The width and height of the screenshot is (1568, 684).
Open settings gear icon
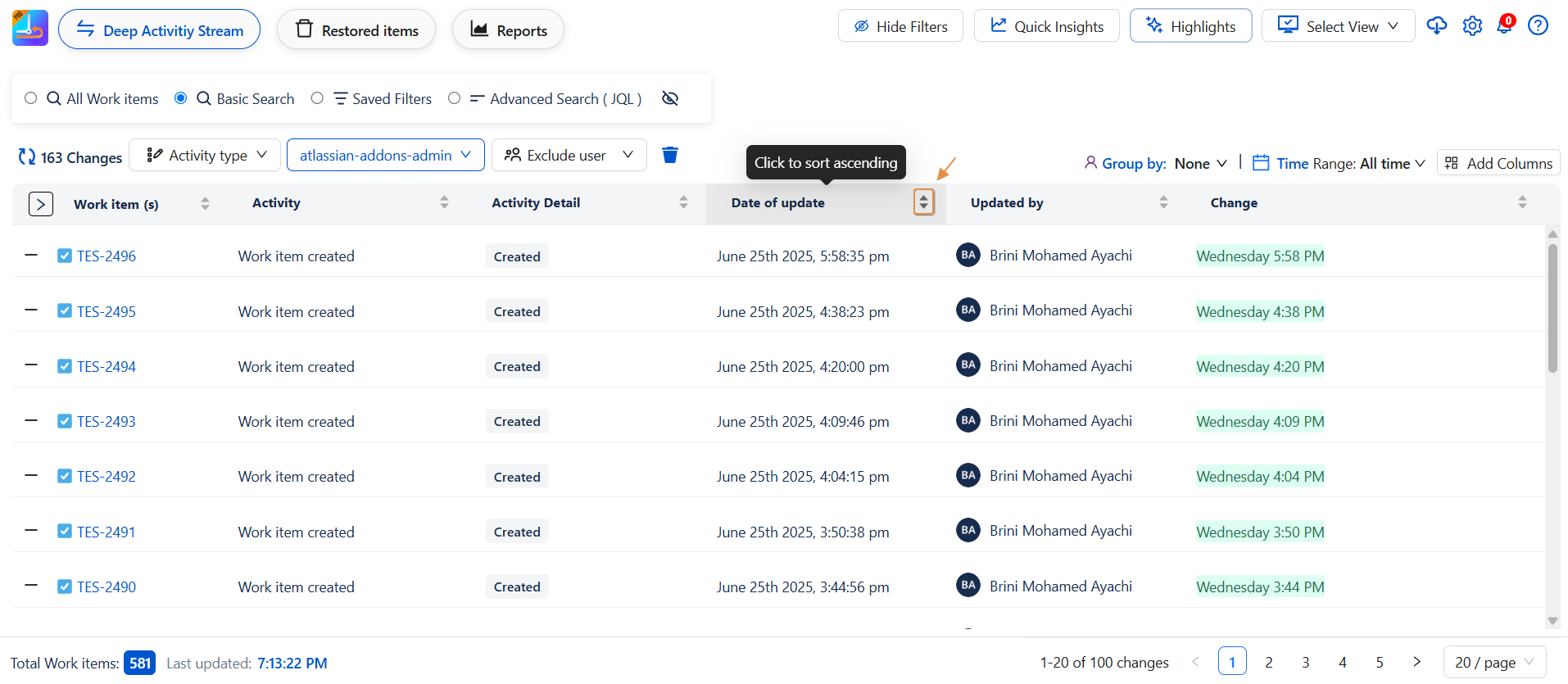point(1472,26)
